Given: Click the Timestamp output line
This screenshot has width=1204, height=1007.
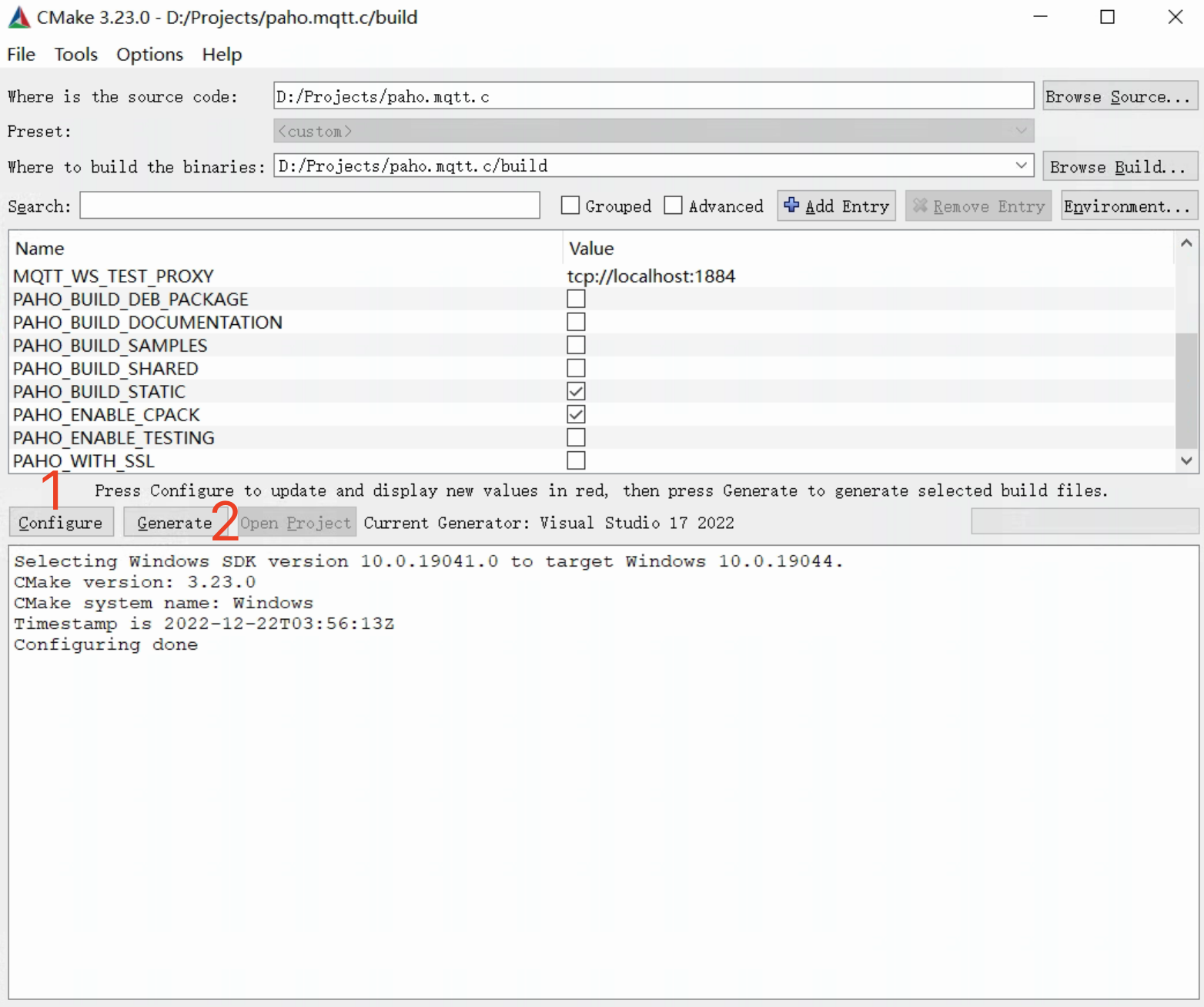Looking at the screenshot, I should point(204,624).
